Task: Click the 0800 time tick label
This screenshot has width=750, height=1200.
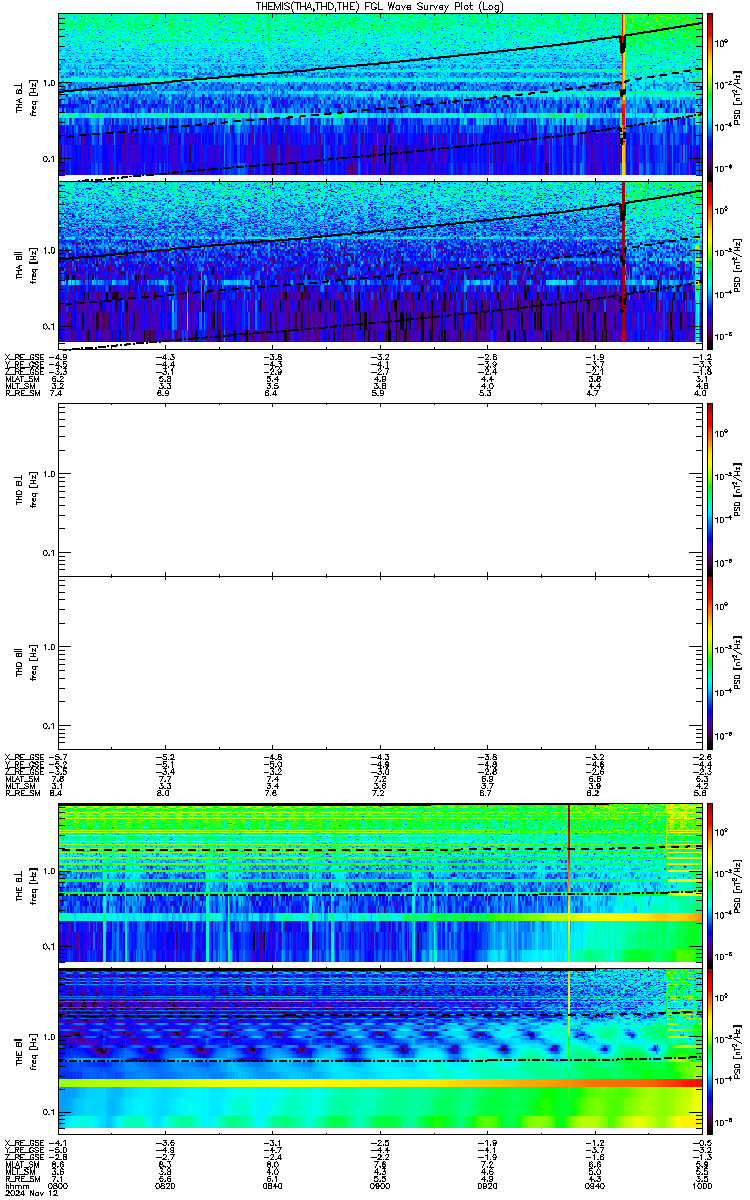Action: tap(59, 1186)
